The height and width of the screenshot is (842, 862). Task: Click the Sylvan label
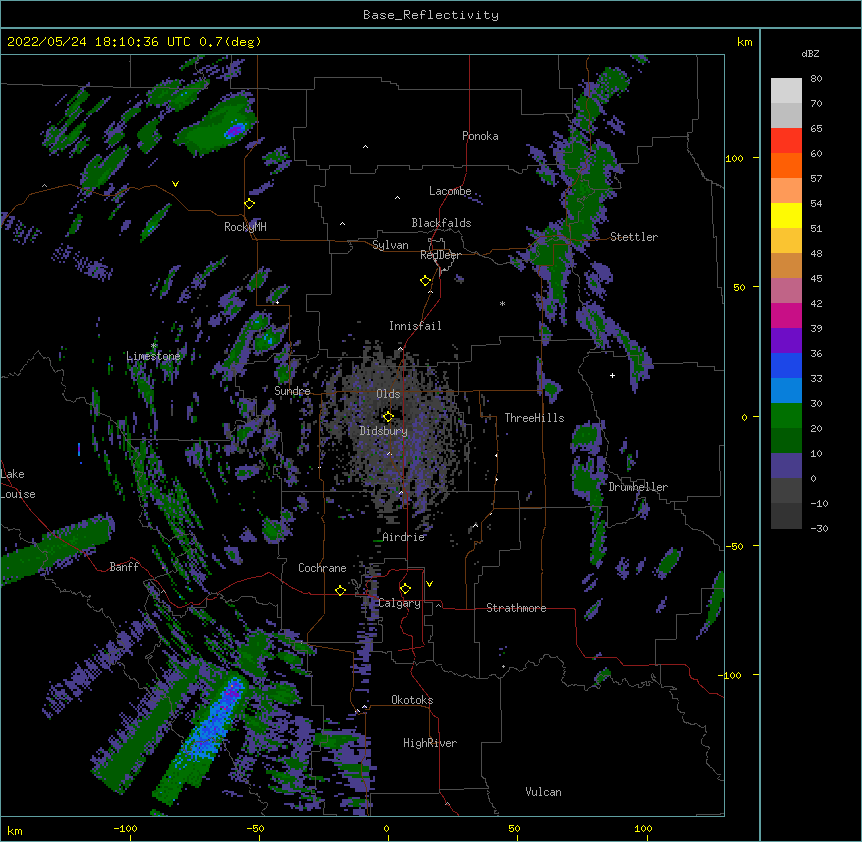click(x=390, y=245)
